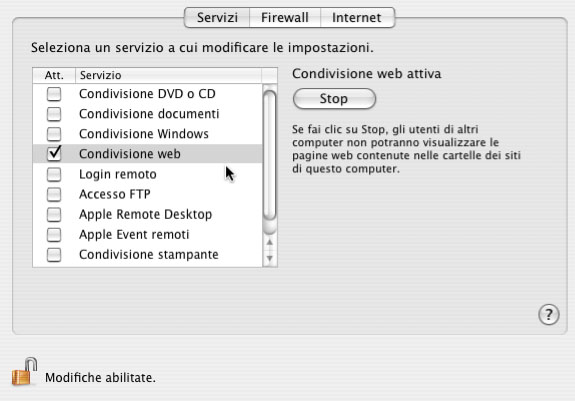The image size is (575, 401).
Task: Uncheck the Condivisione web checkbox
Action: (54, 153)
